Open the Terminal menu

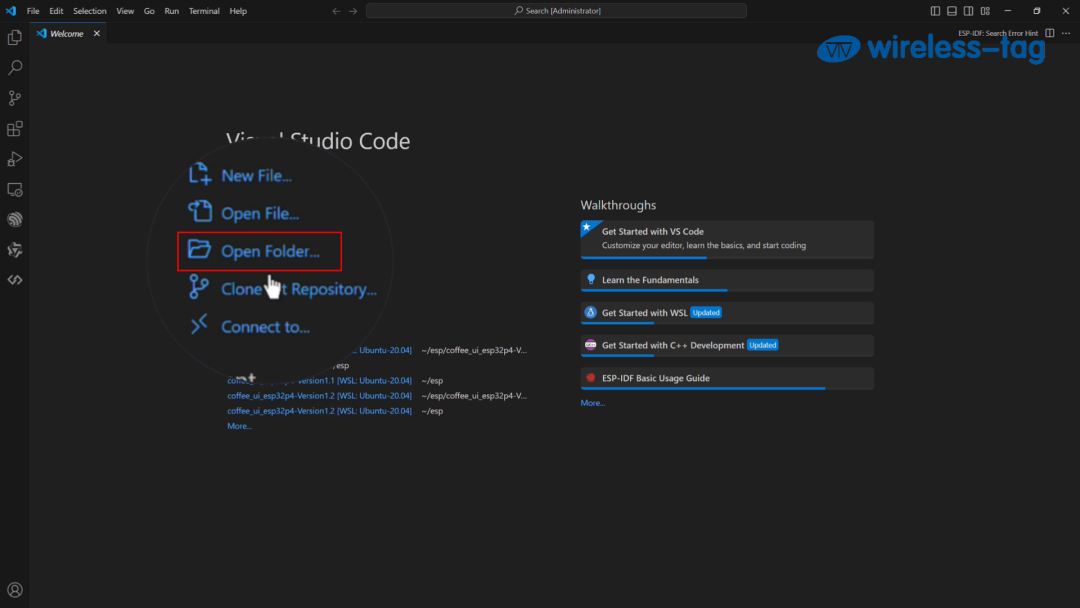[202, 11]
